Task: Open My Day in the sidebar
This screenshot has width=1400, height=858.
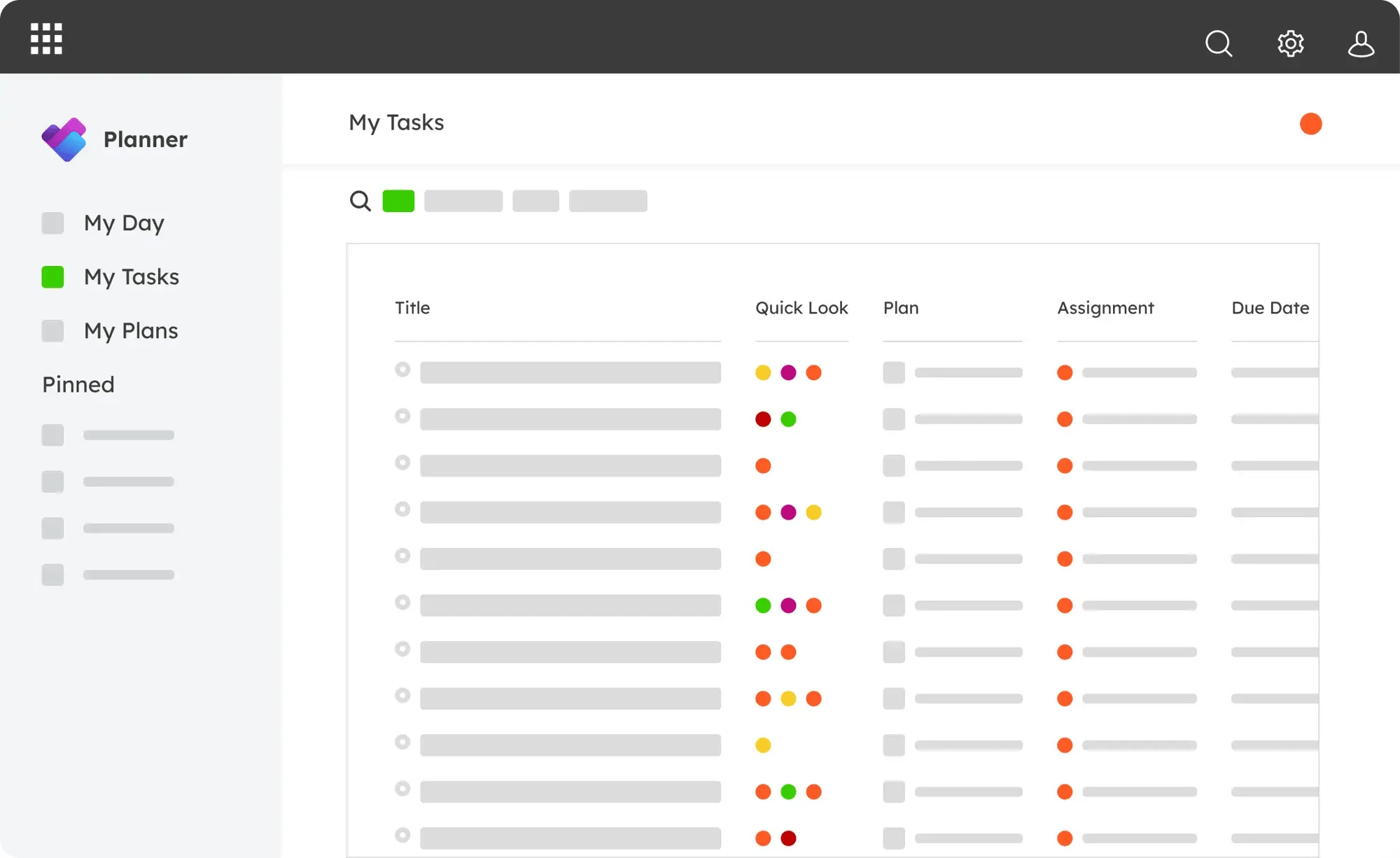Action: [x=124, y=223]
